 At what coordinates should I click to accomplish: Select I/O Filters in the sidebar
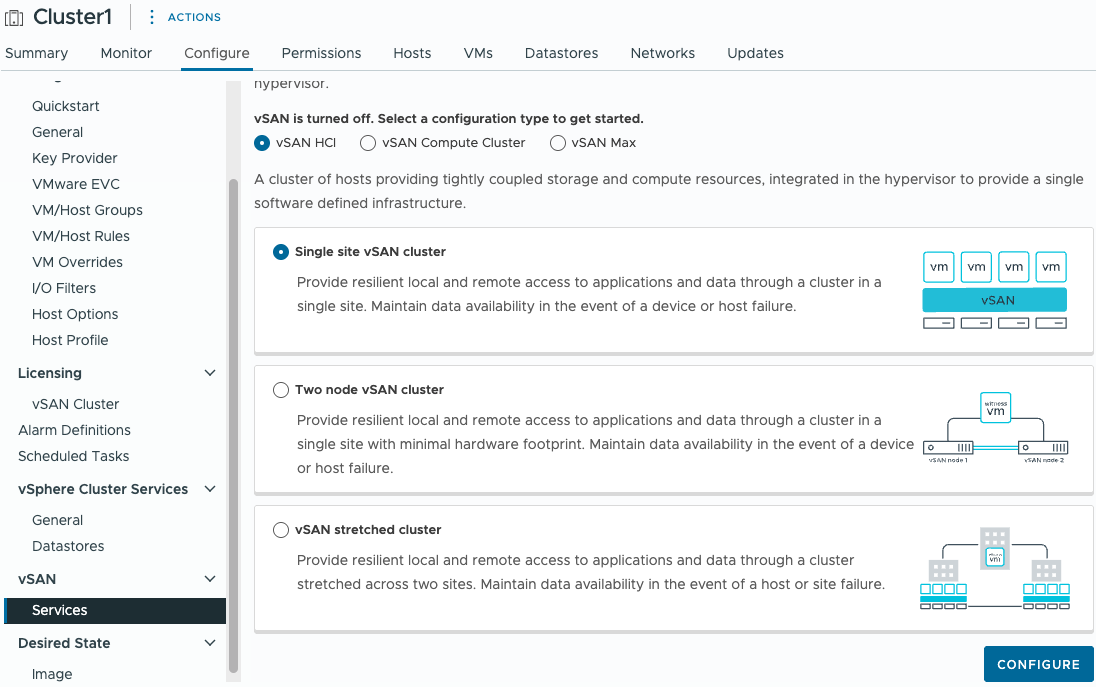[64, 288]
